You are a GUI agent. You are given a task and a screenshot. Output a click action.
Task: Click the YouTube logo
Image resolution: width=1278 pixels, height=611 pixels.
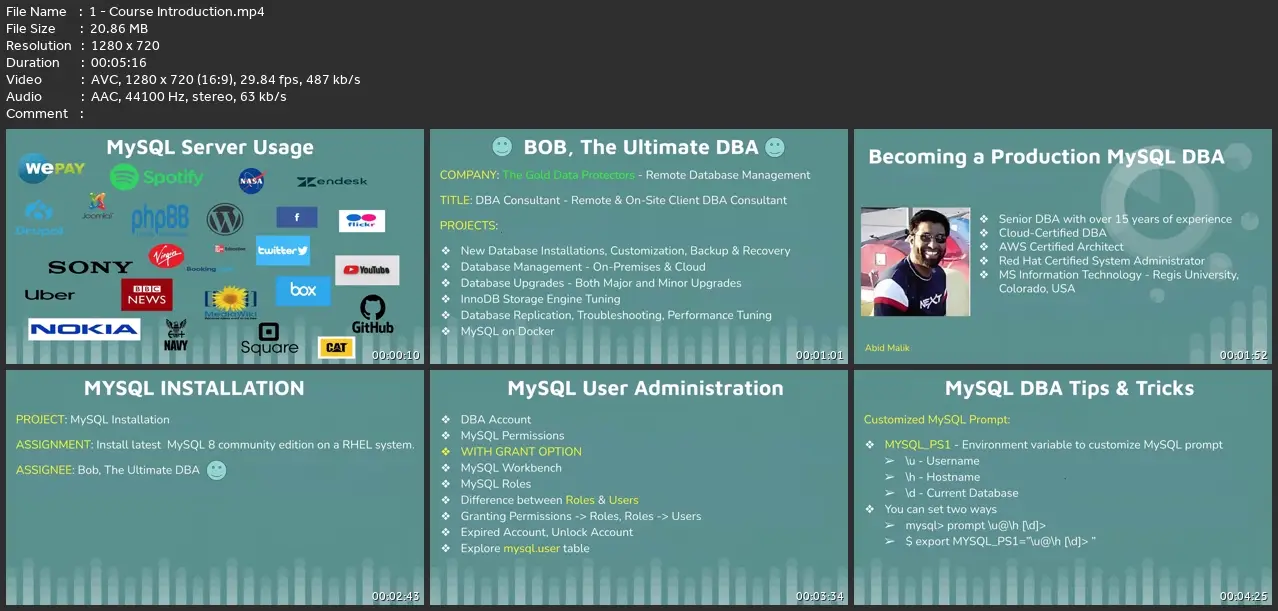(367, 270)
